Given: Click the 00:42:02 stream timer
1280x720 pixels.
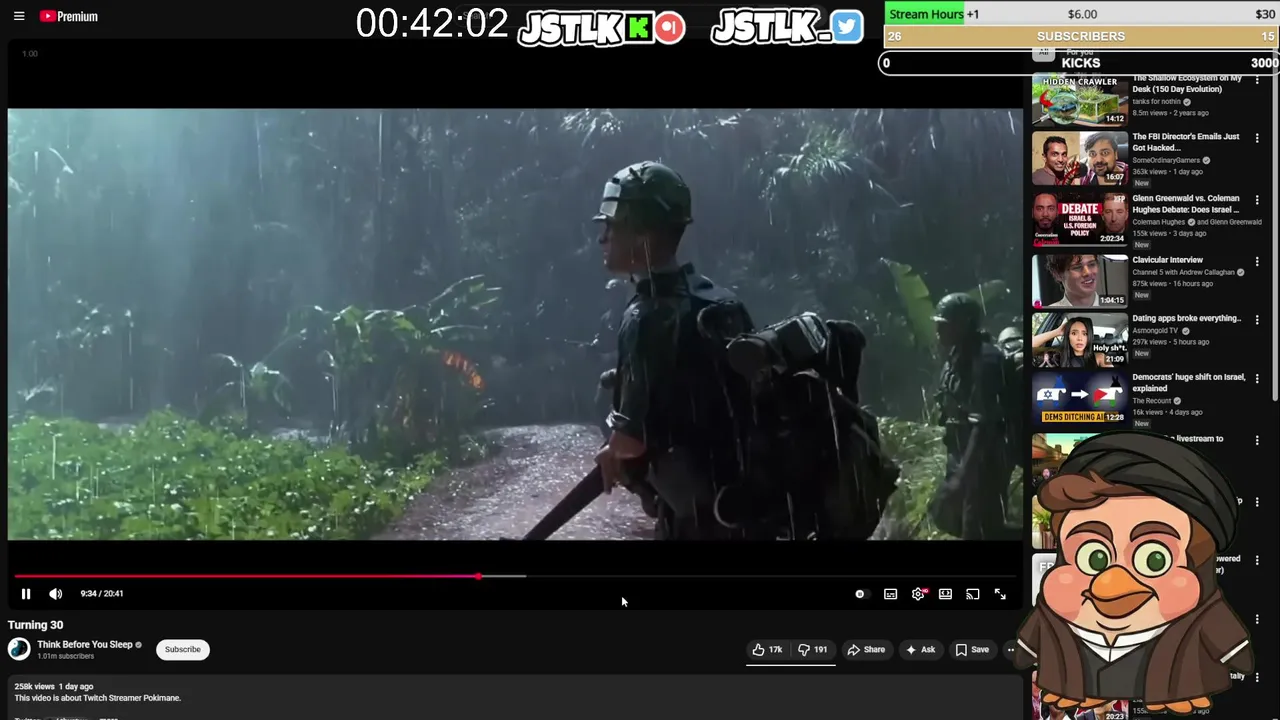Looking at the screenshot, I should tap(432, 24).
